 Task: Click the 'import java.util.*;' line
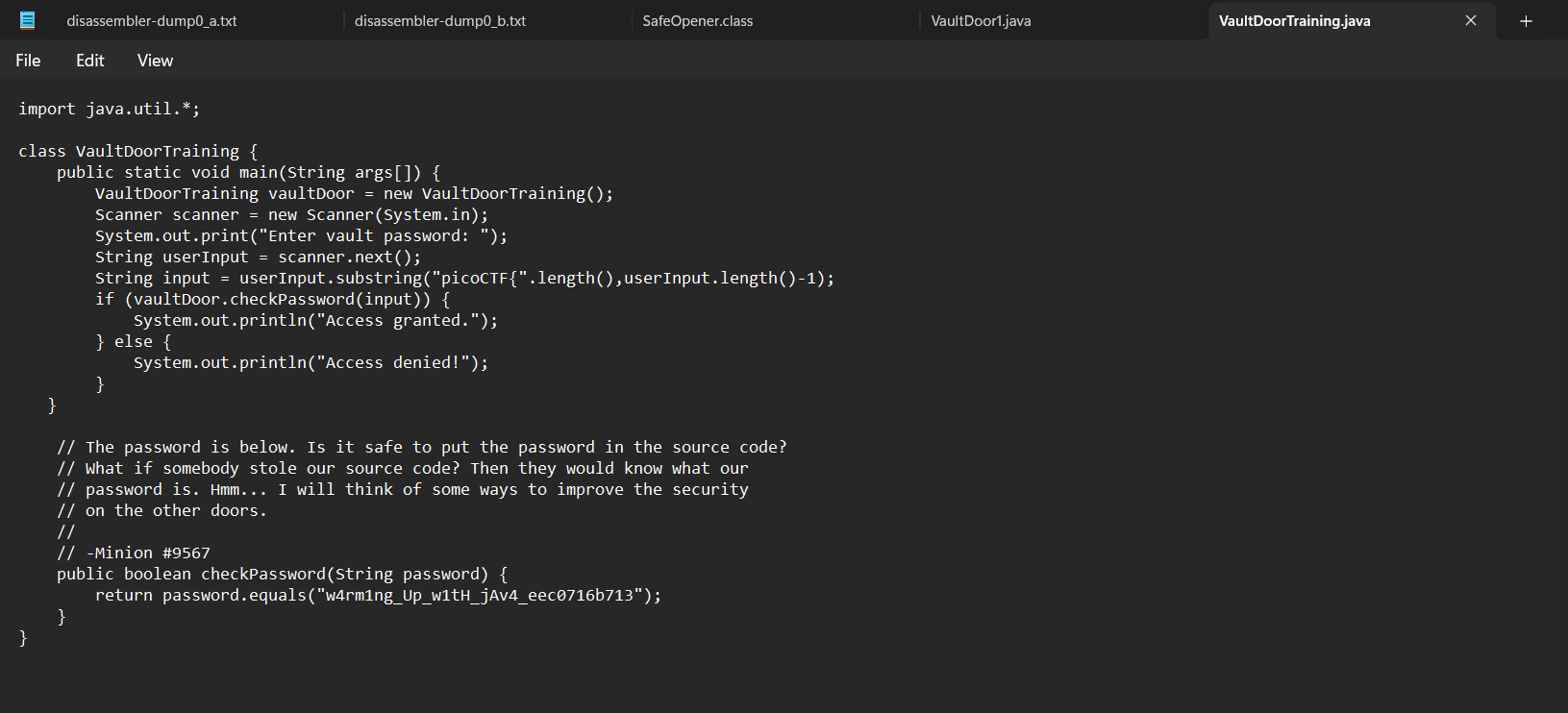[110, 109]
